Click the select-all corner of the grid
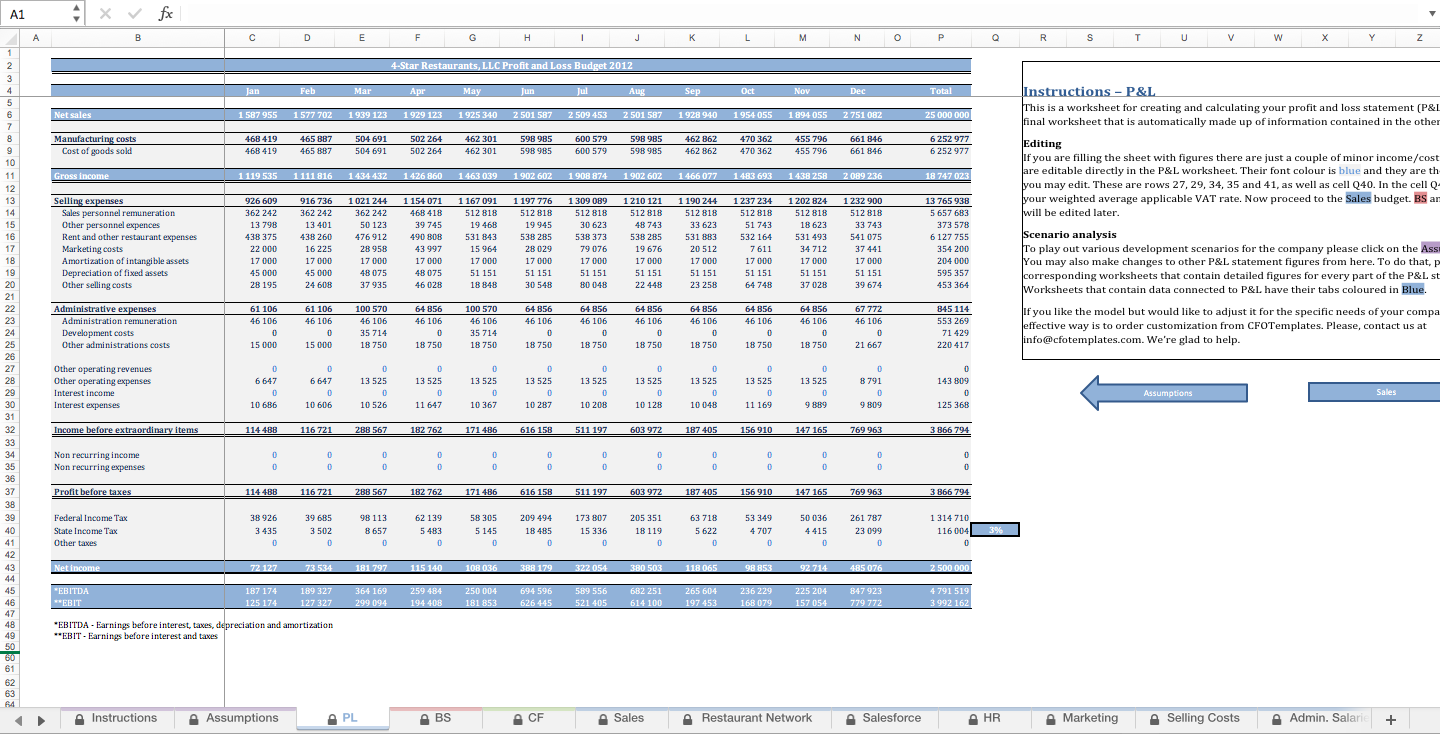The height and width of the screenshot is (734, 1440). pyautogui.click(x=9, y=37)
